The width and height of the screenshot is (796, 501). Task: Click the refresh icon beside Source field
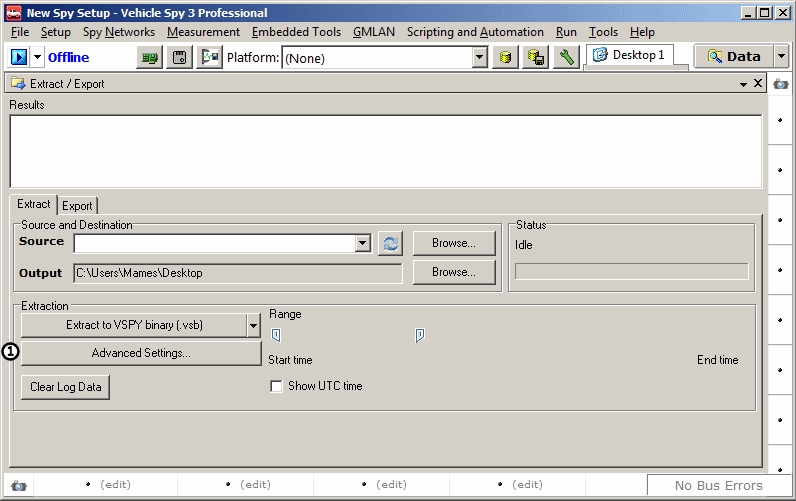390,243
